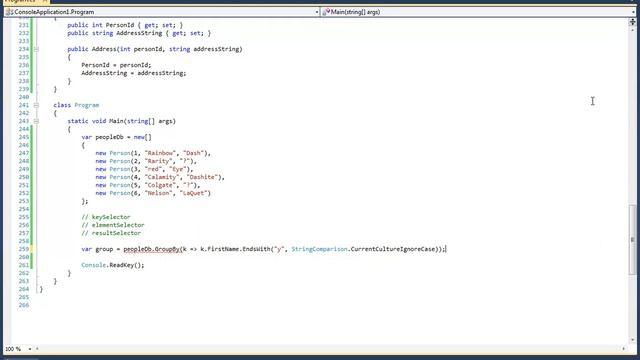Collapse the class Program outlining box

coord(36,105)
